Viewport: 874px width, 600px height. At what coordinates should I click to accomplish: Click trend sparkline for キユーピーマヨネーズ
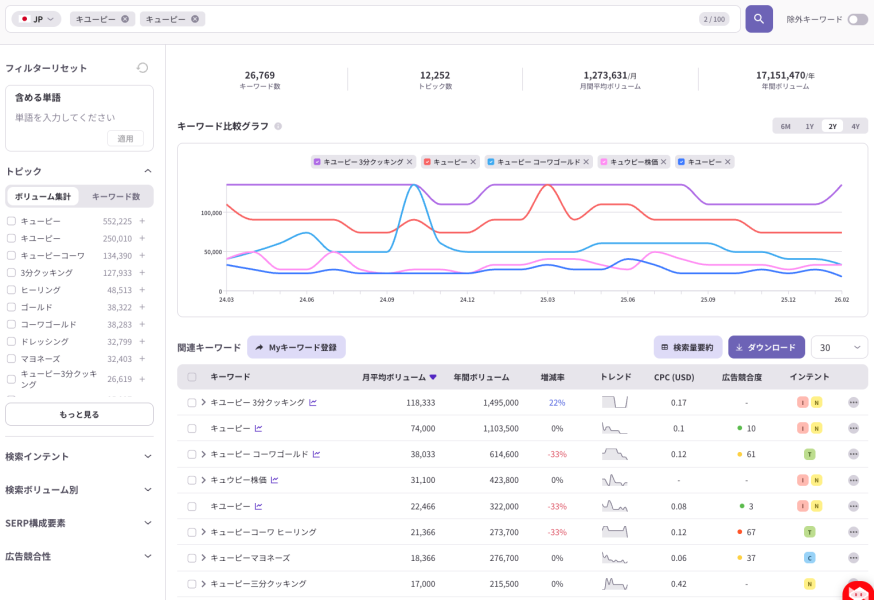[x=614, y=558]
